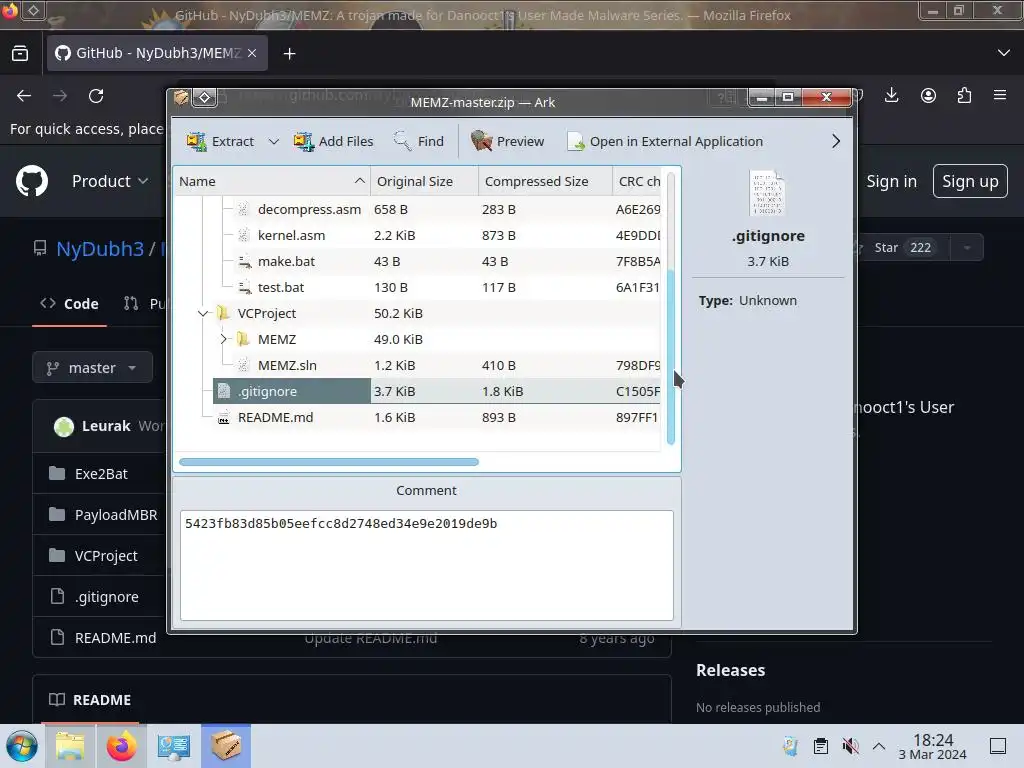Select the README.md row in Ark
Screen dimensions: 1024x768
(x=418, y=417)
